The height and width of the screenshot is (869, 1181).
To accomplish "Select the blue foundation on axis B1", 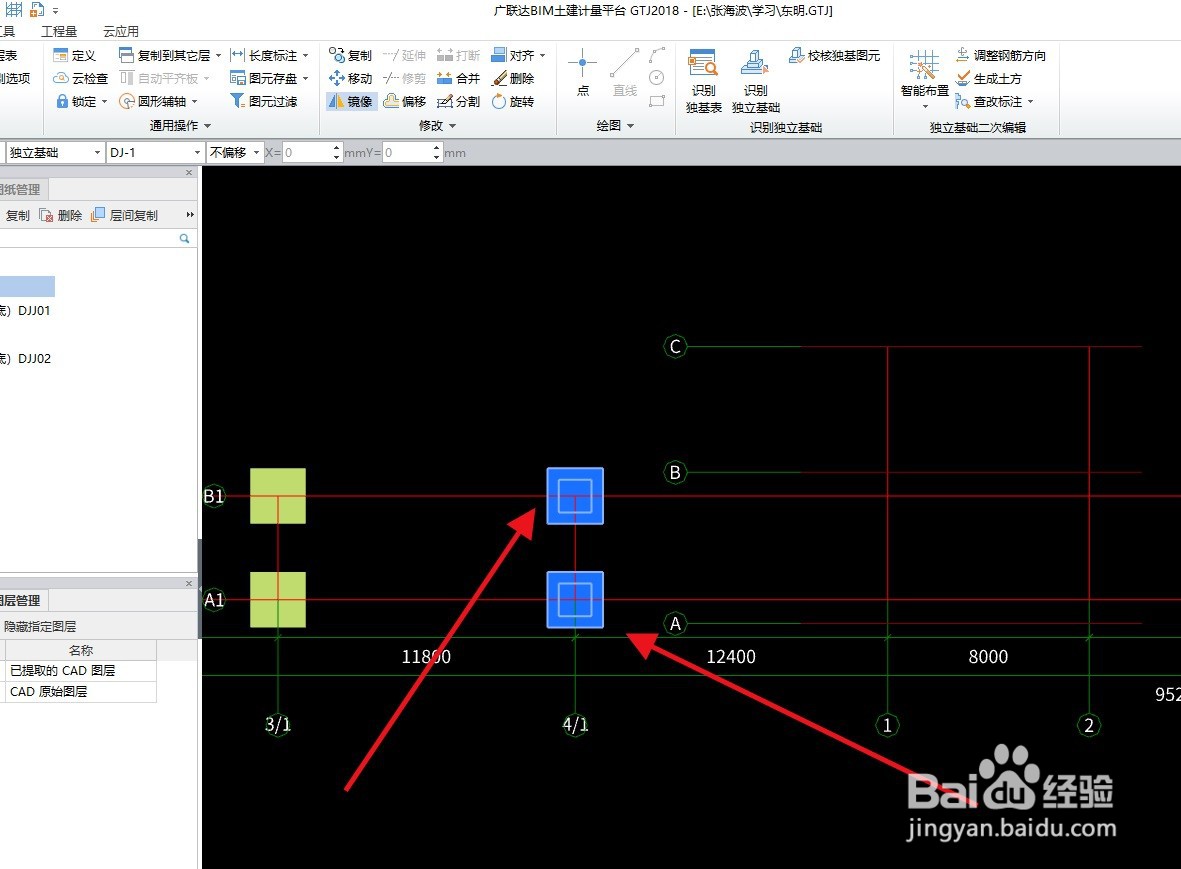I will click(x=575, y=496).
